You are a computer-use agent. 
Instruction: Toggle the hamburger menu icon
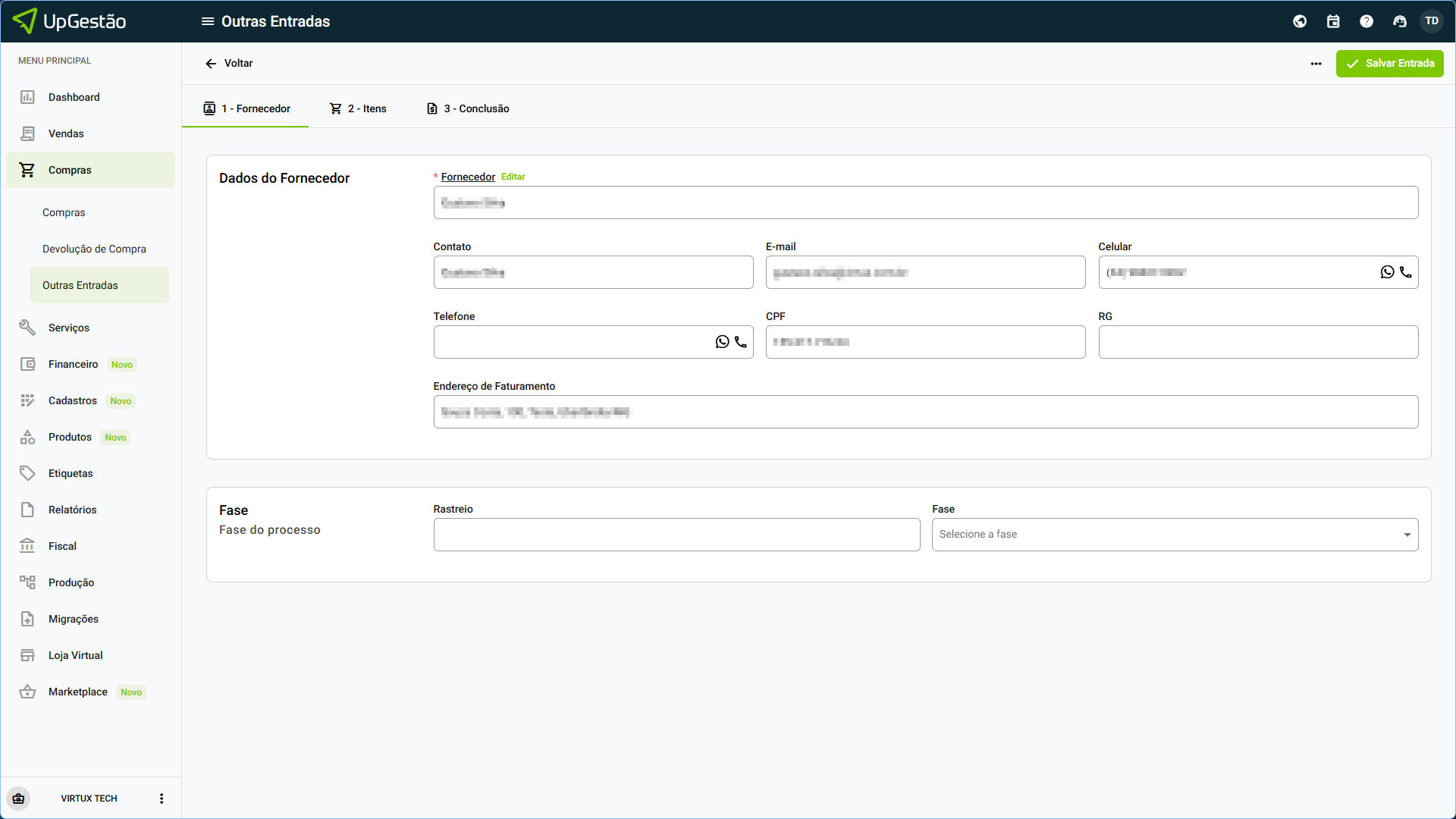pyautogui.click(x=207, y=21)
